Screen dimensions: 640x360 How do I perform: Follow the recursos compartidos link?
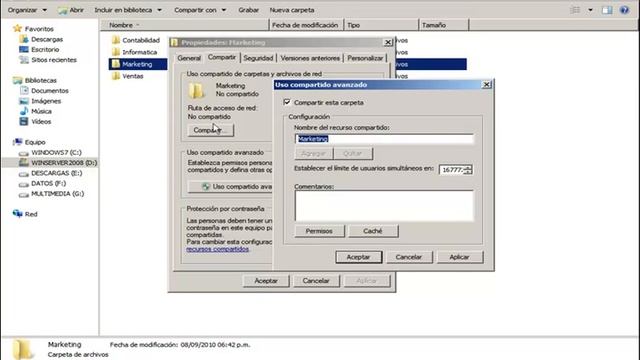218,249
